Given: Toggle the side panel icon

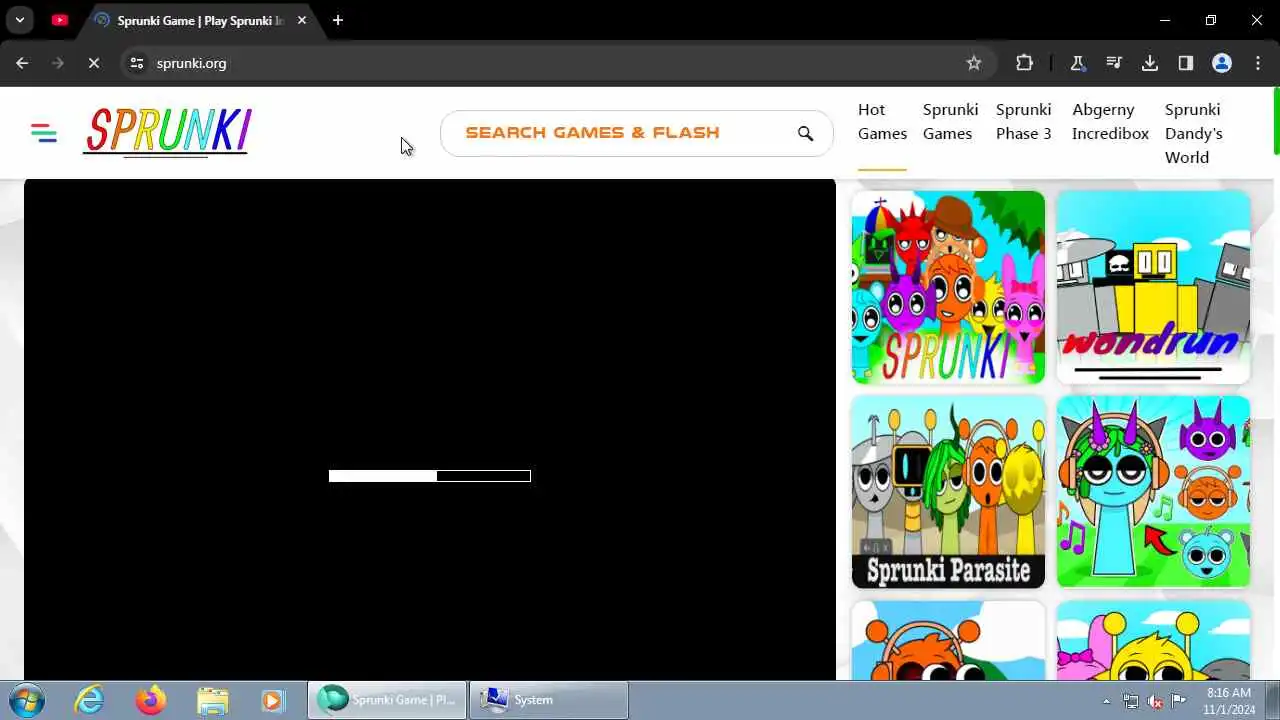Looking at the screenshot, I should pyautogui.click(x=1186, y=63).
